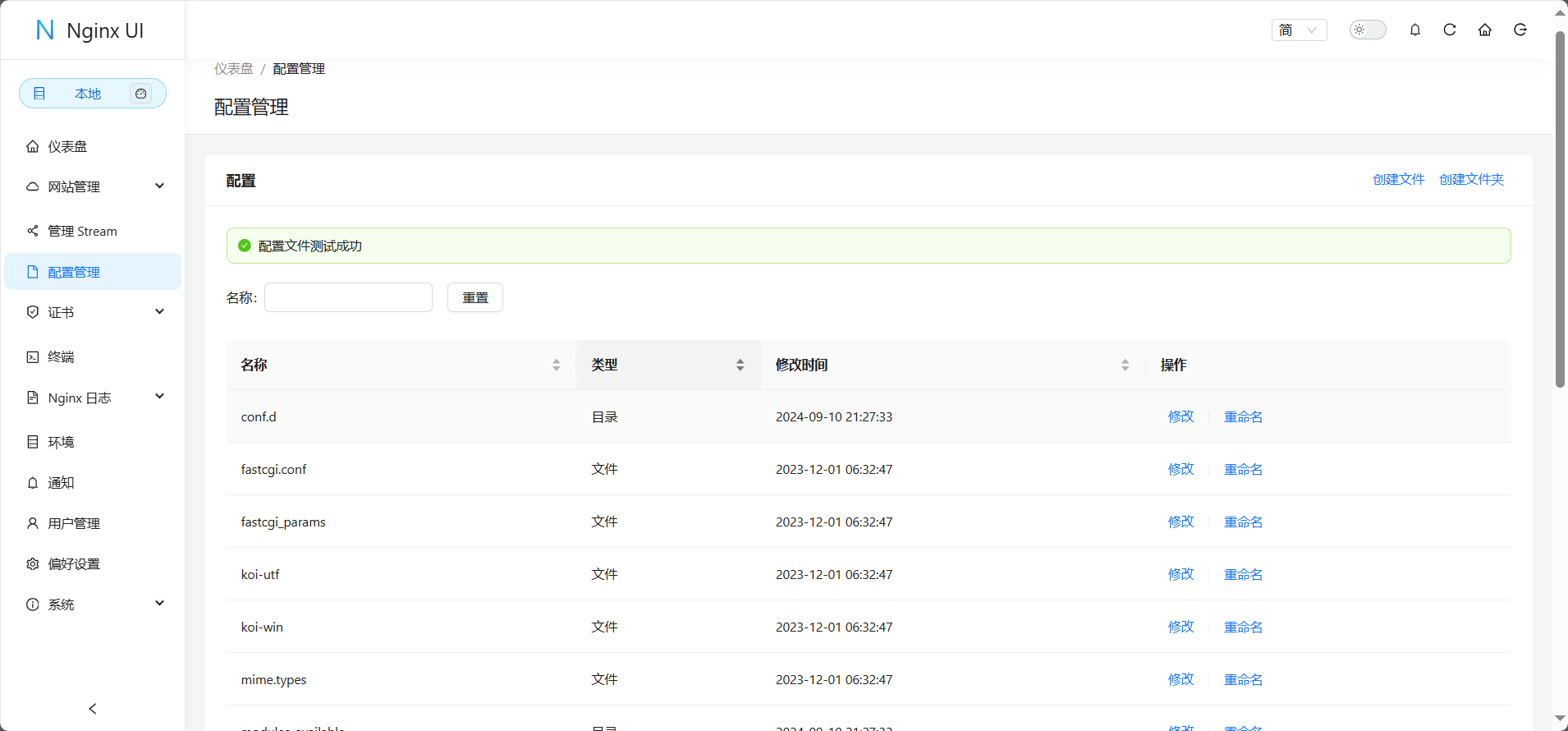Click the Nginx UI logo
This screenshot has width=1568, height=731.
pos(90,30)
